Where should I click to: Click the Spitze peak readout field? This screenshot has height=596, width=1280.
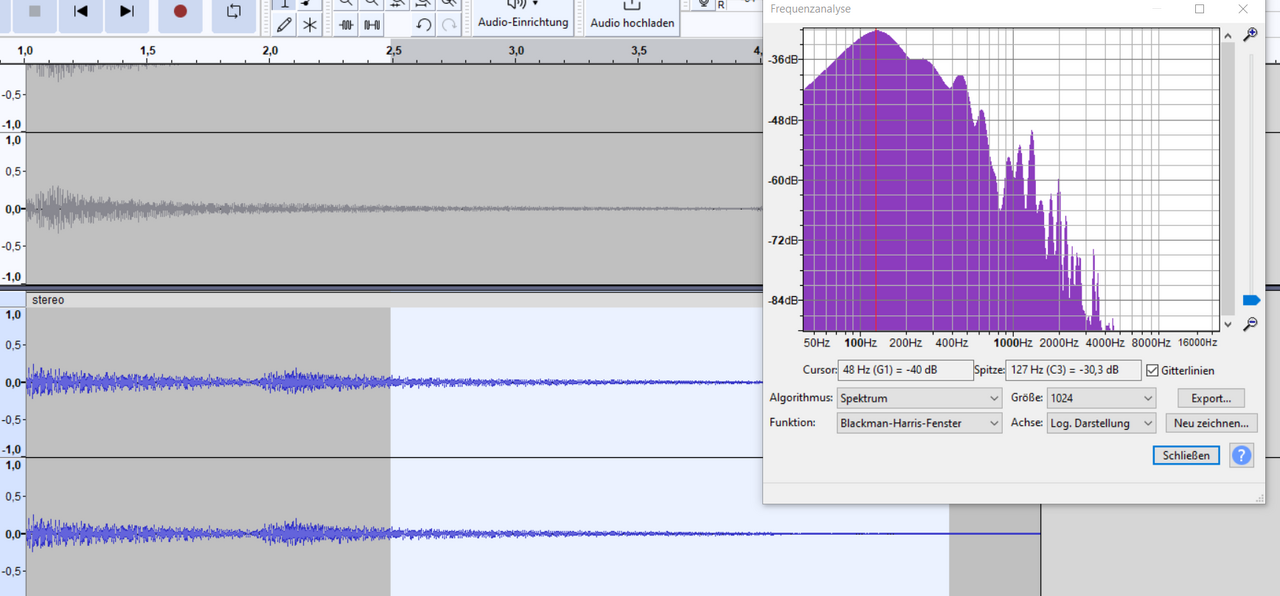[1073, 370]
